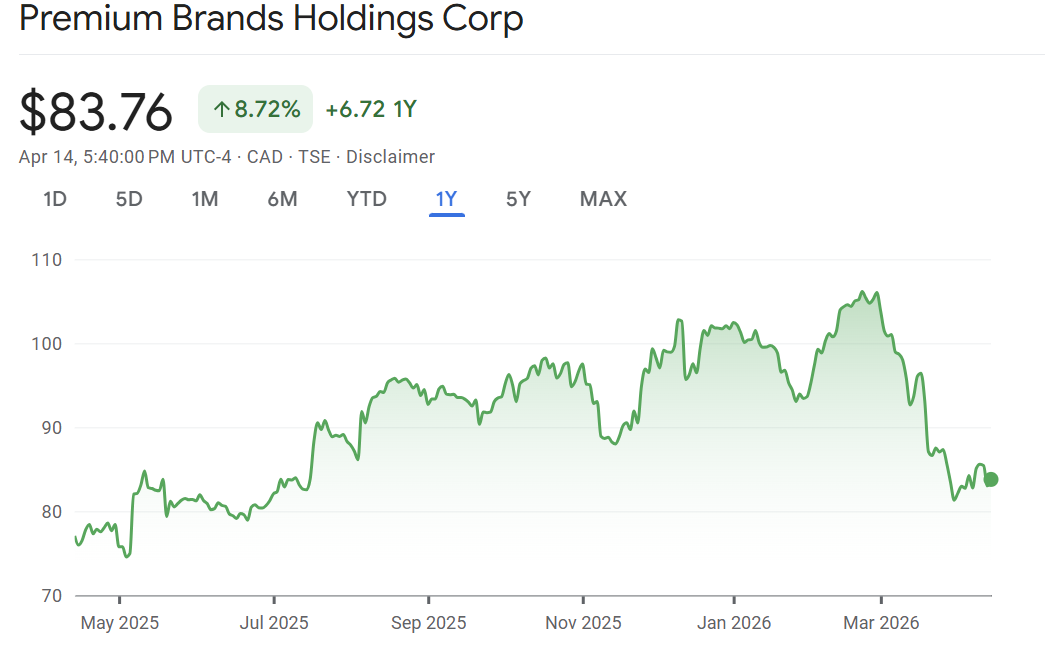This screenshot has width=1045, height=651.
Task: Show the MAX price history
Action: coord(603,199)
